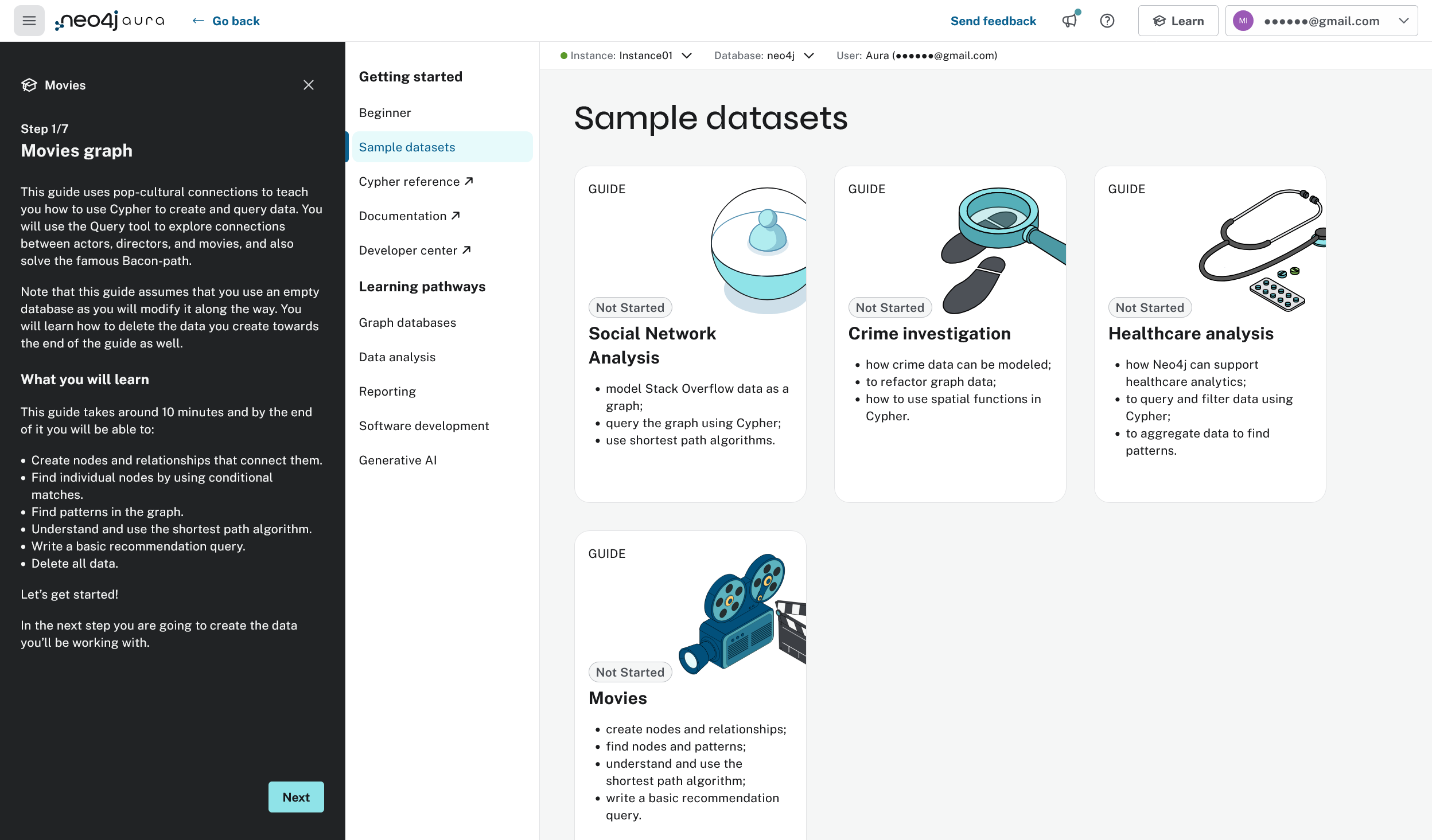Open the Social Network Analysis guide title
The width and height of the screenshot is (1432, 840).
(x=652, y=345)
